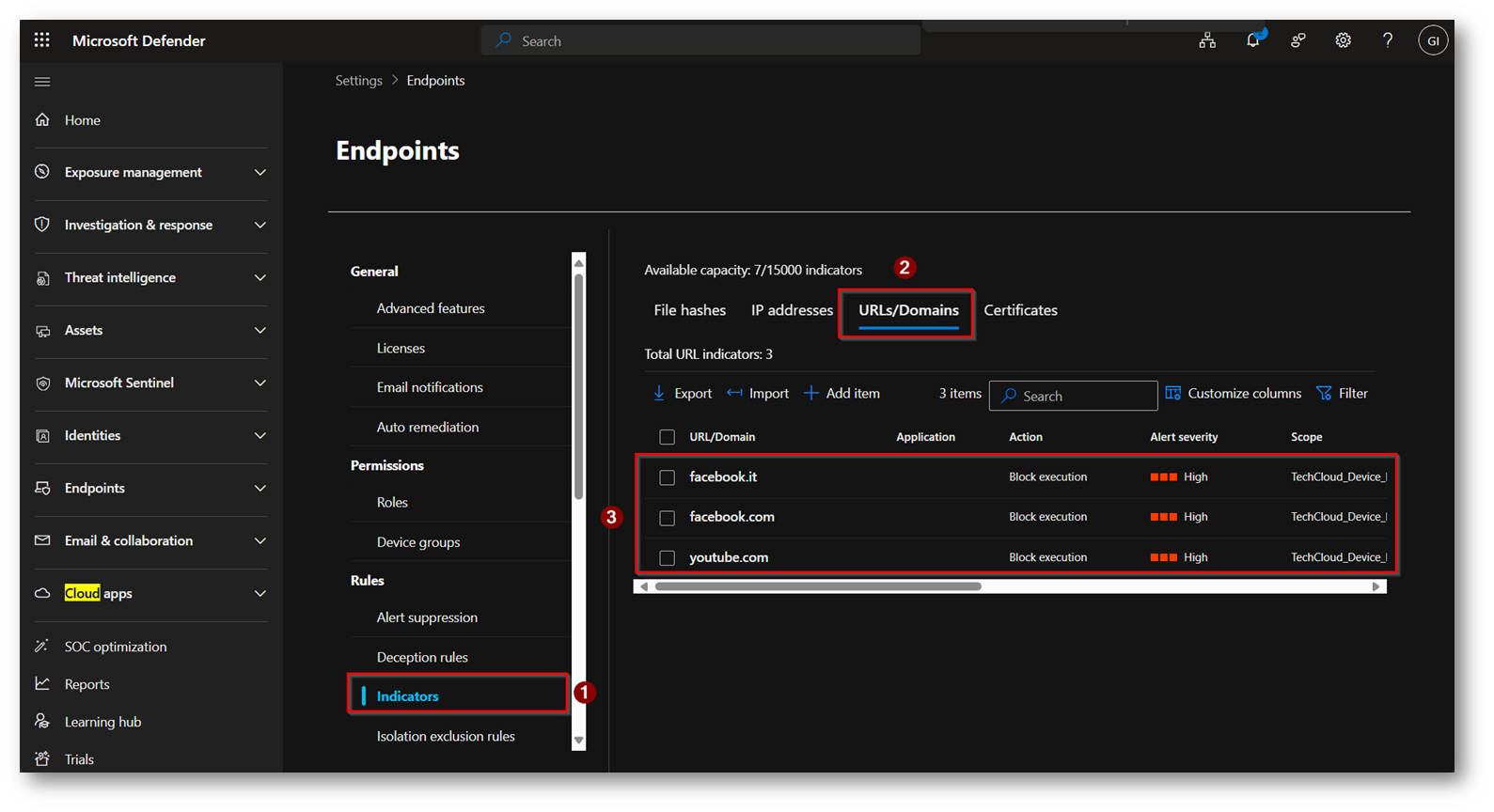
Task: Open the app launcher waffle icon
Action: 41,40
